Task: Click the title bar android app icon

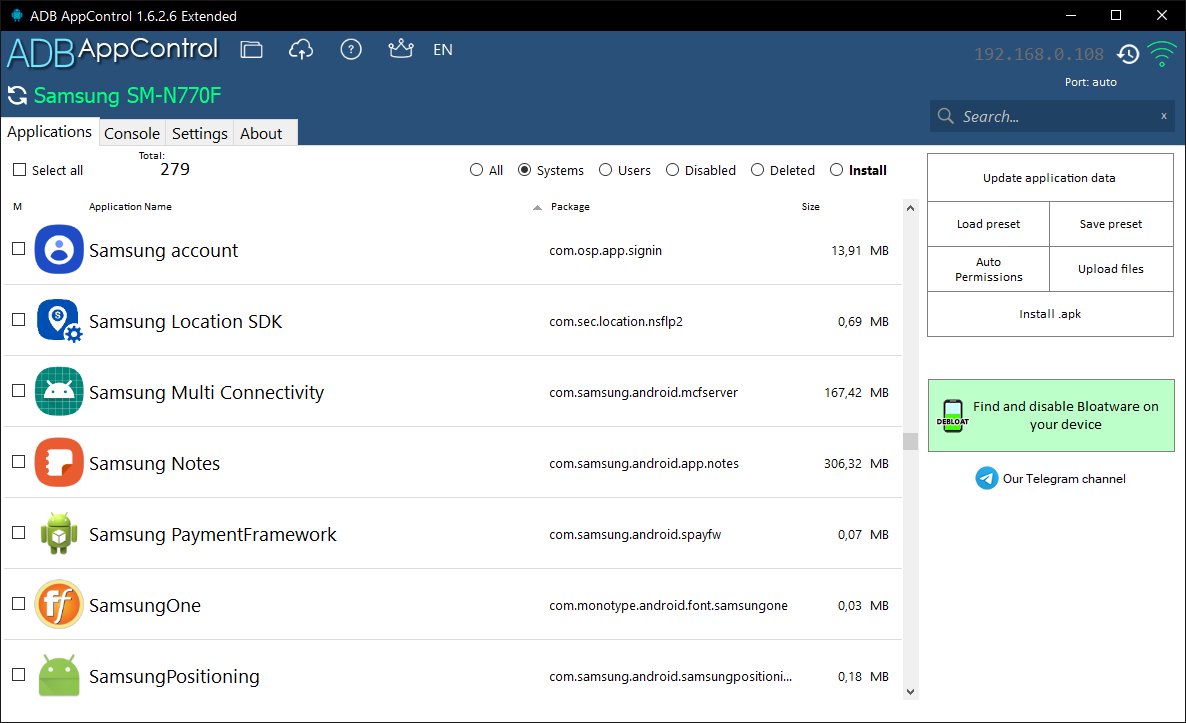Action: point(17,15)
